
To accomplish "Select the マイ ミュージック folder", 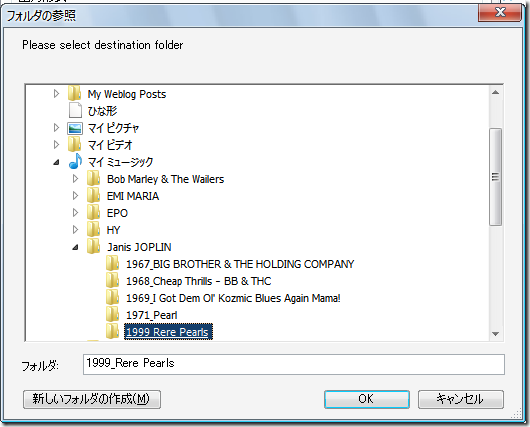I will pyautogui.click(x=120, y=162).
